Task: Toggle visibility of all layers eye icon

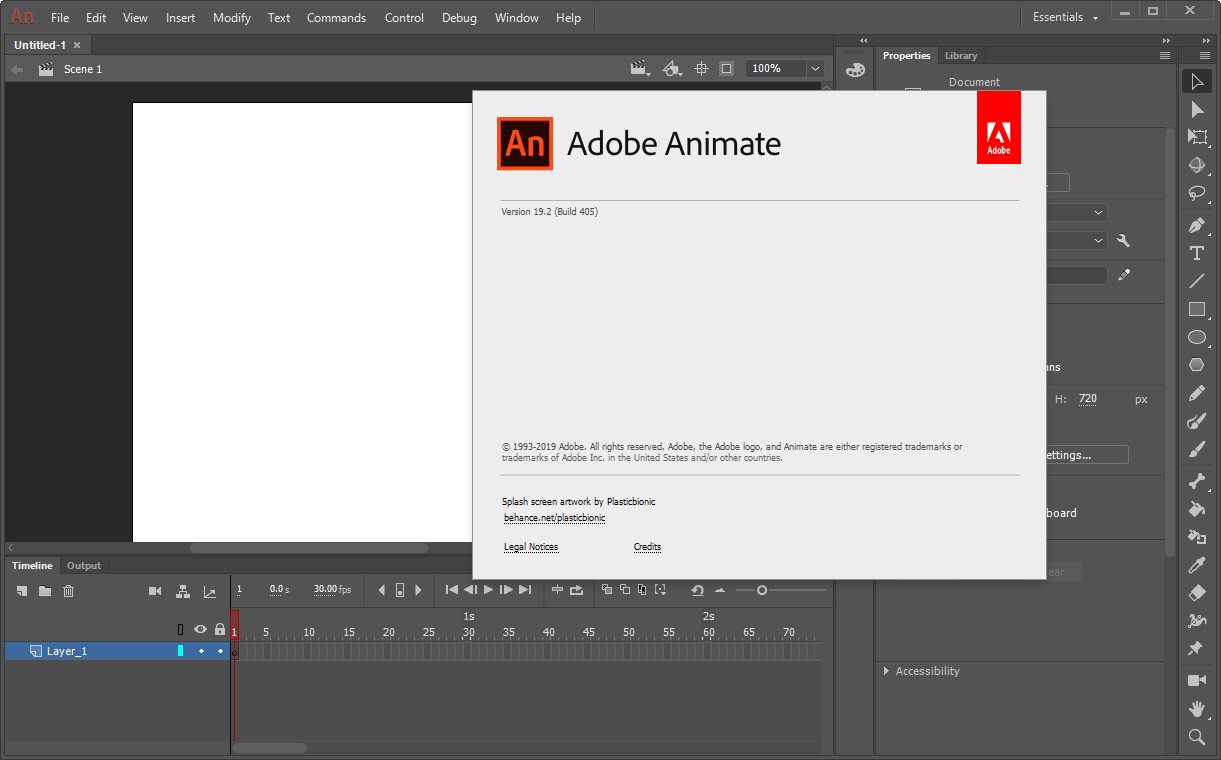Action: [200, 630]
